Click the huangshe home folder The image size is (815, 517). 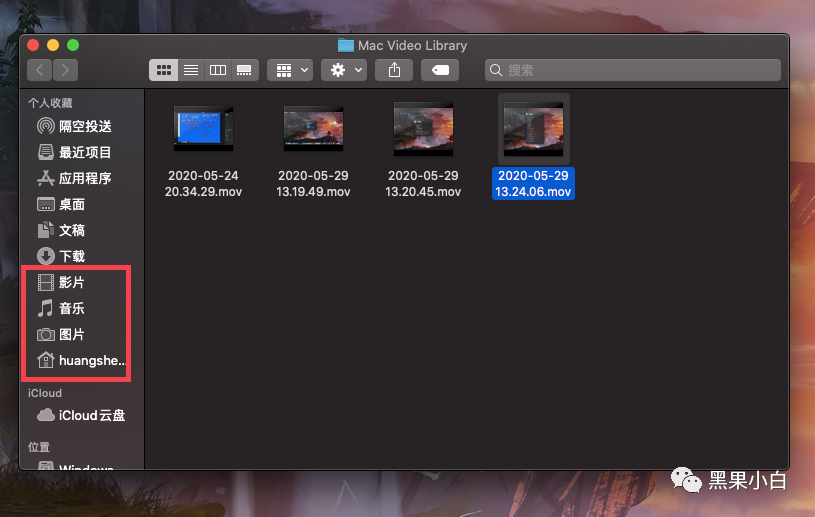tap(92, 360)
